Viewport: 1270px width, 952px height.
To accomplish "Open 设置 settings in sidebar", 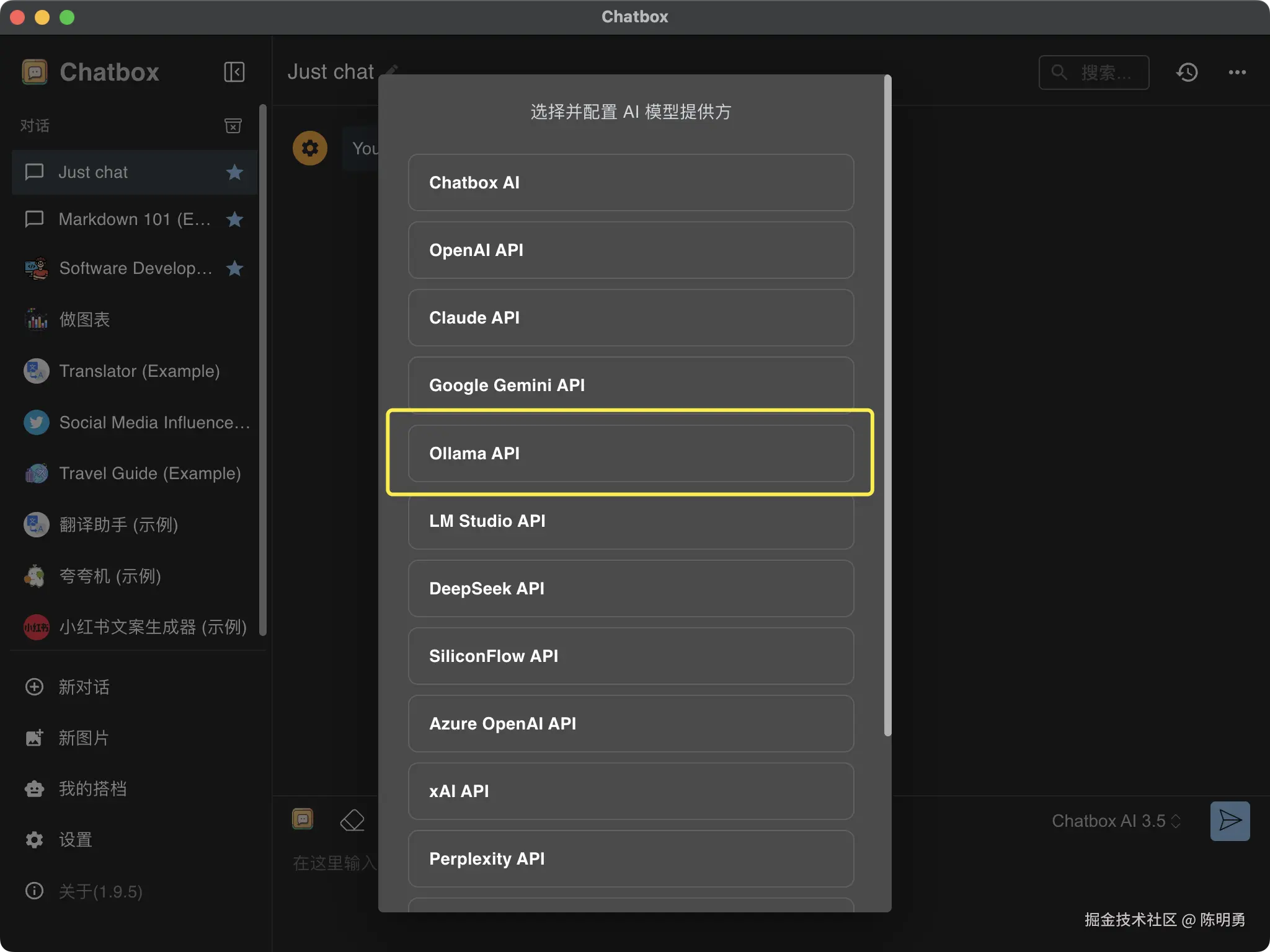I will 75,840.
